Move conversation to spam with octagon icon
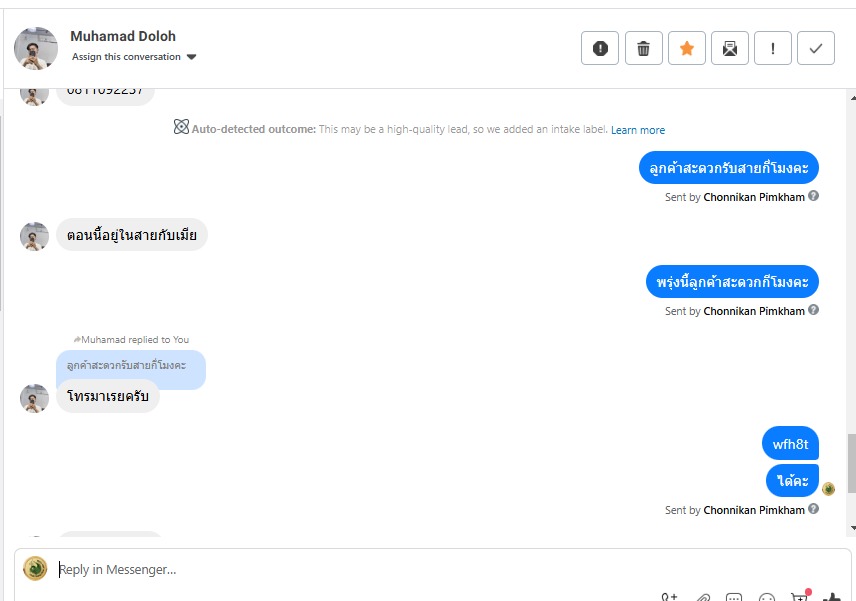 pyautogui.click(x=600, y=48)
